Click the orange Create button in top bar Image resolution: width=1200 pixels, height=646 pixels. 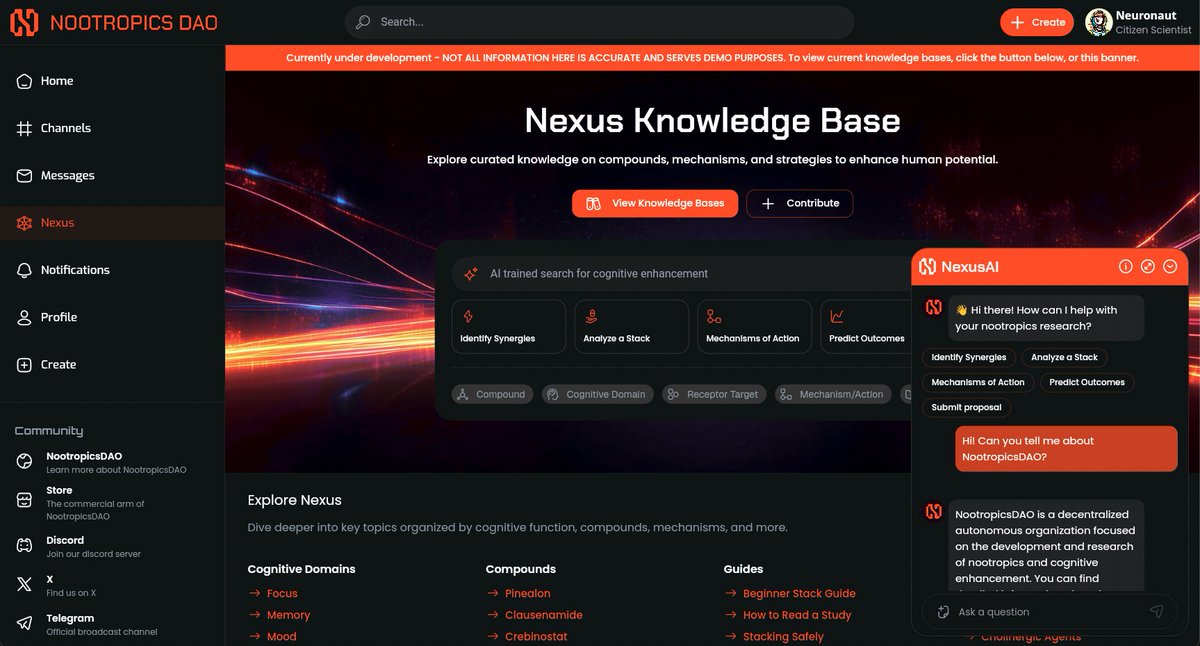coord(1036,22)
